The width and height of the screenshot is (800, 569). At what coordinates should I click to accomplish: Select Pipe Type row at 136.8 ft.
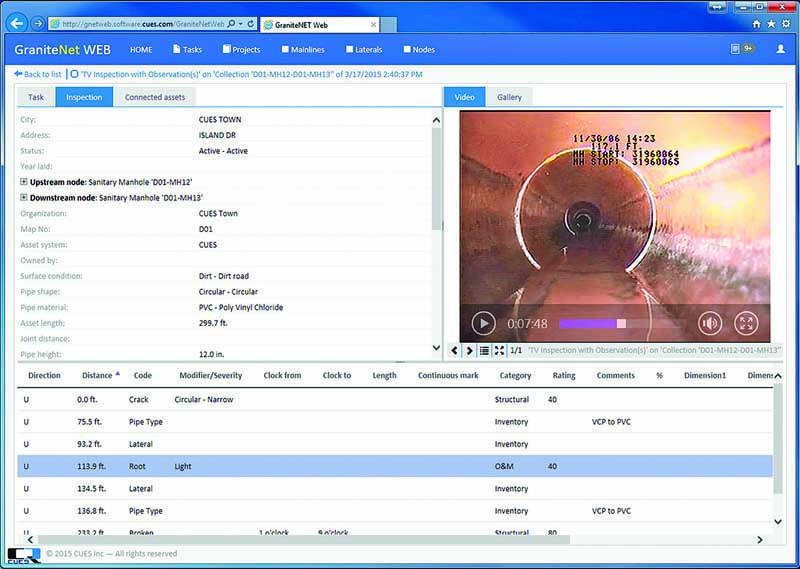point(394,511)
